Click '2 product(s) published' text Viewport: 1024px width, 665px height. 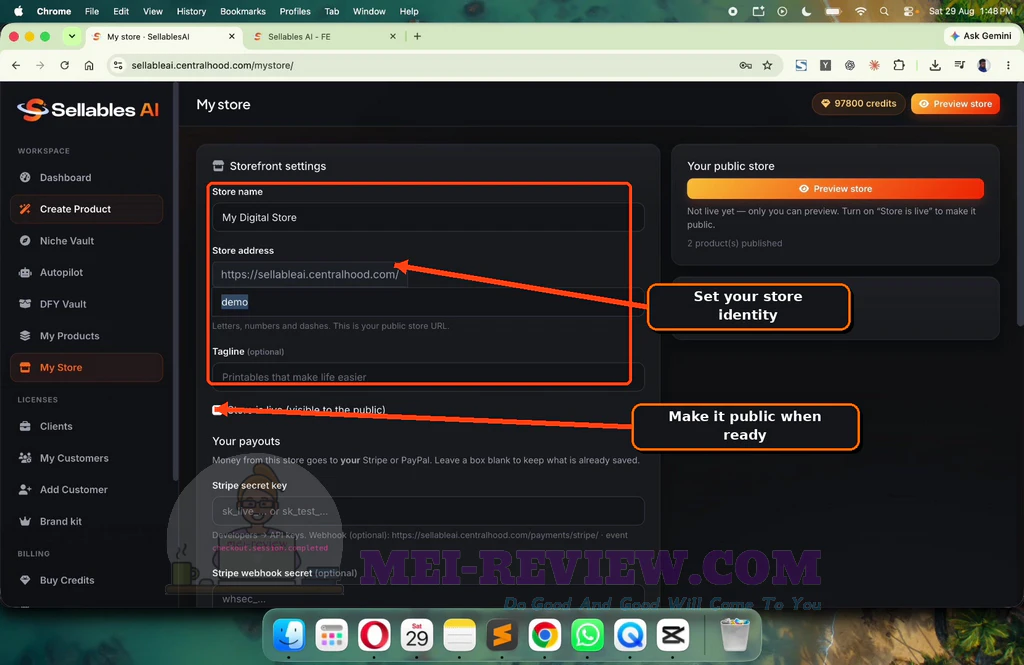734,243
